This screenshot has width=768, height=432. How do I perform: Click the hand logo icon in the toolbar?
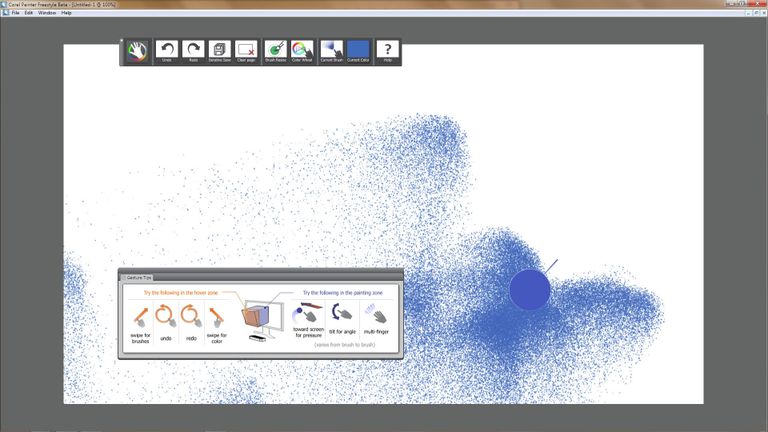137,51
